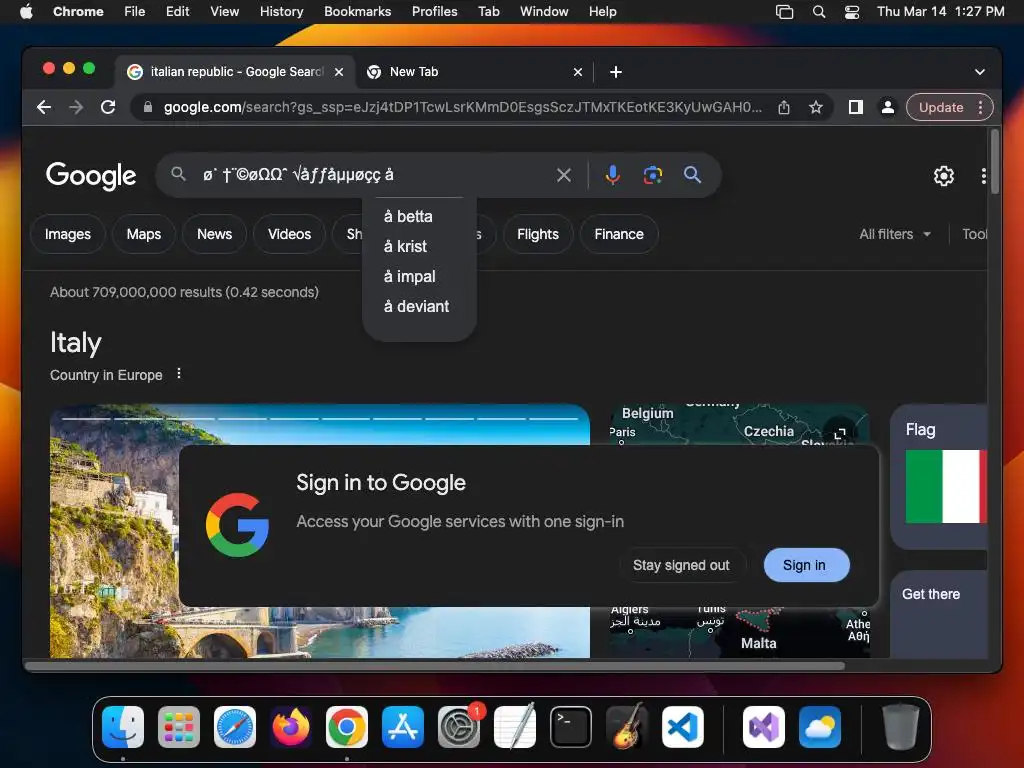The width and height of the screenshot is (1024, 768).
Task: Click Stay signed out
Action: tap(681, 565)
